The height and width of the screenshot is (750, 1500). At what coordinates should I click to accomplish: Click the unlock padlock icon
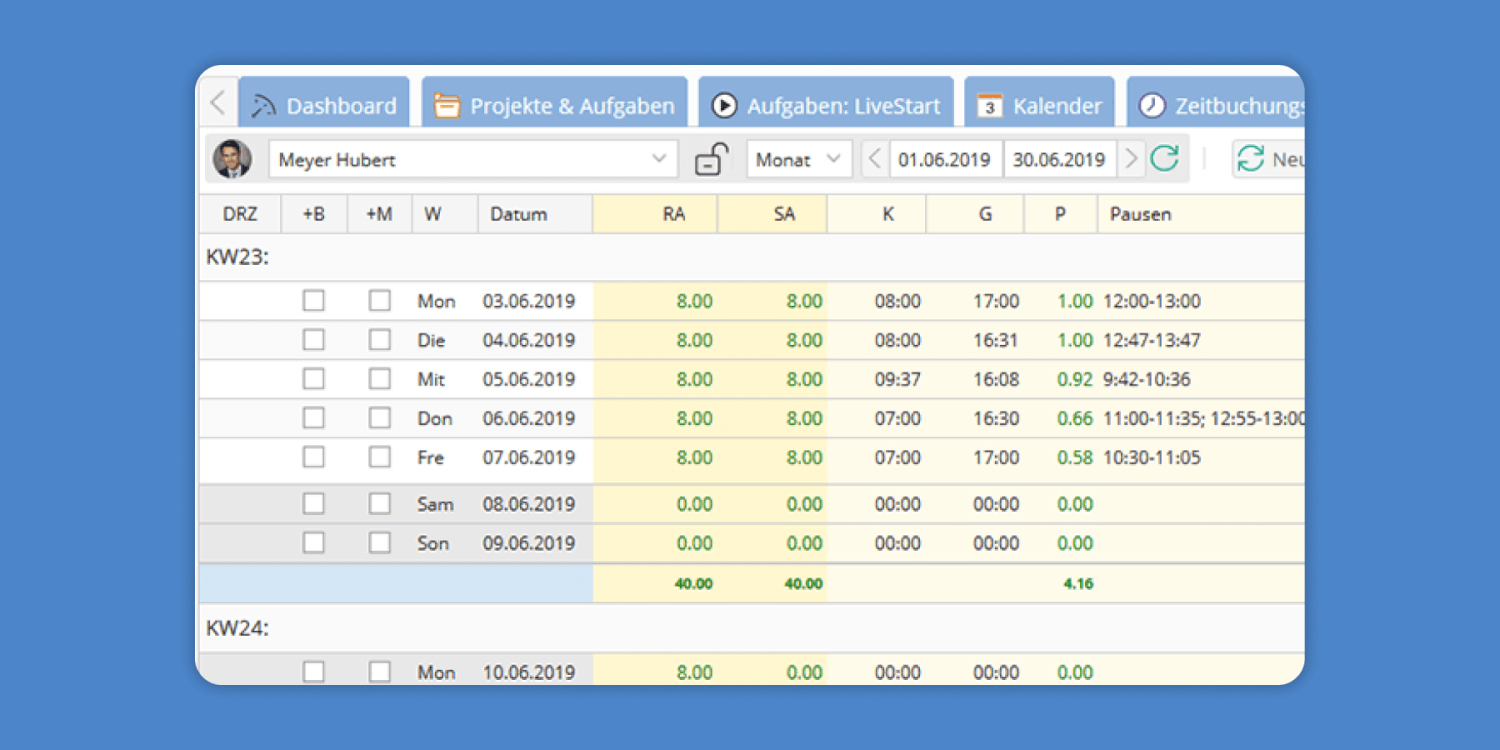coord(711,159)
